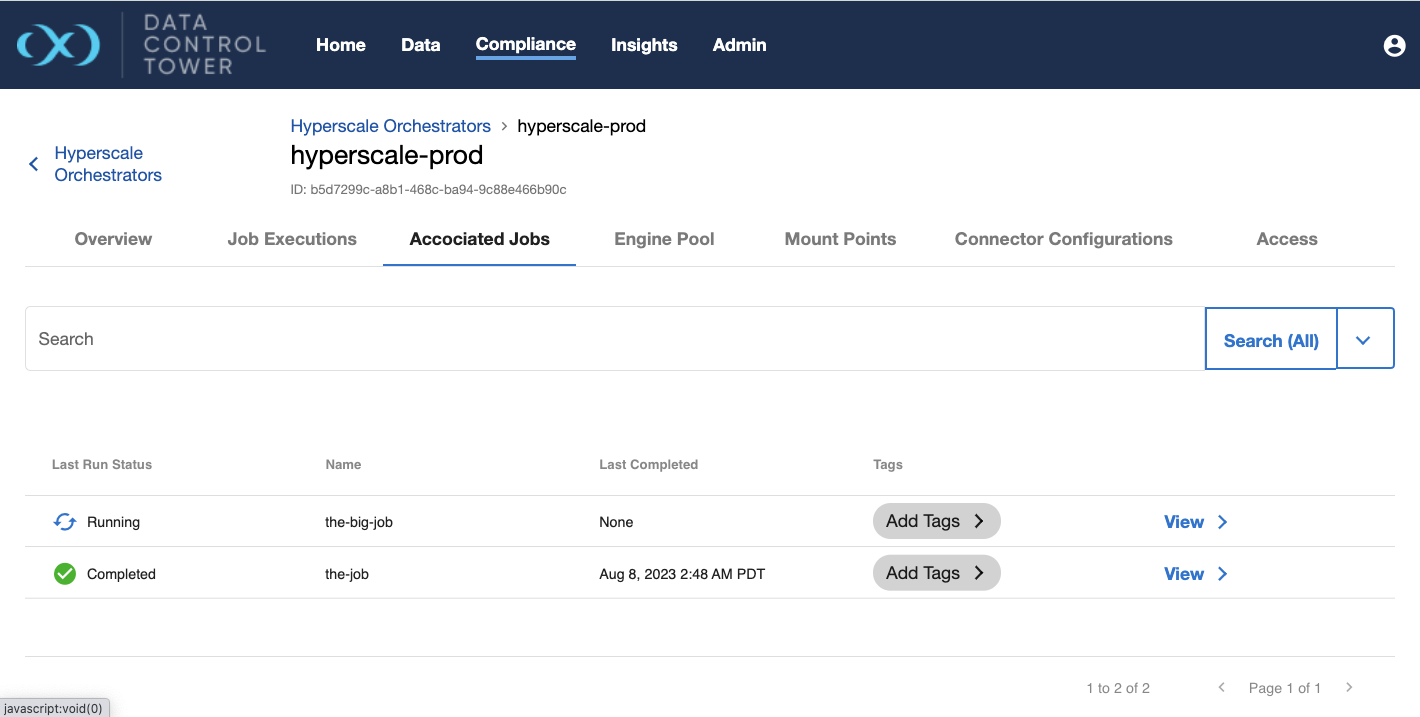Expand Add Tags for the-big-job
The image size is (1420, 717).
pos(936,521)
